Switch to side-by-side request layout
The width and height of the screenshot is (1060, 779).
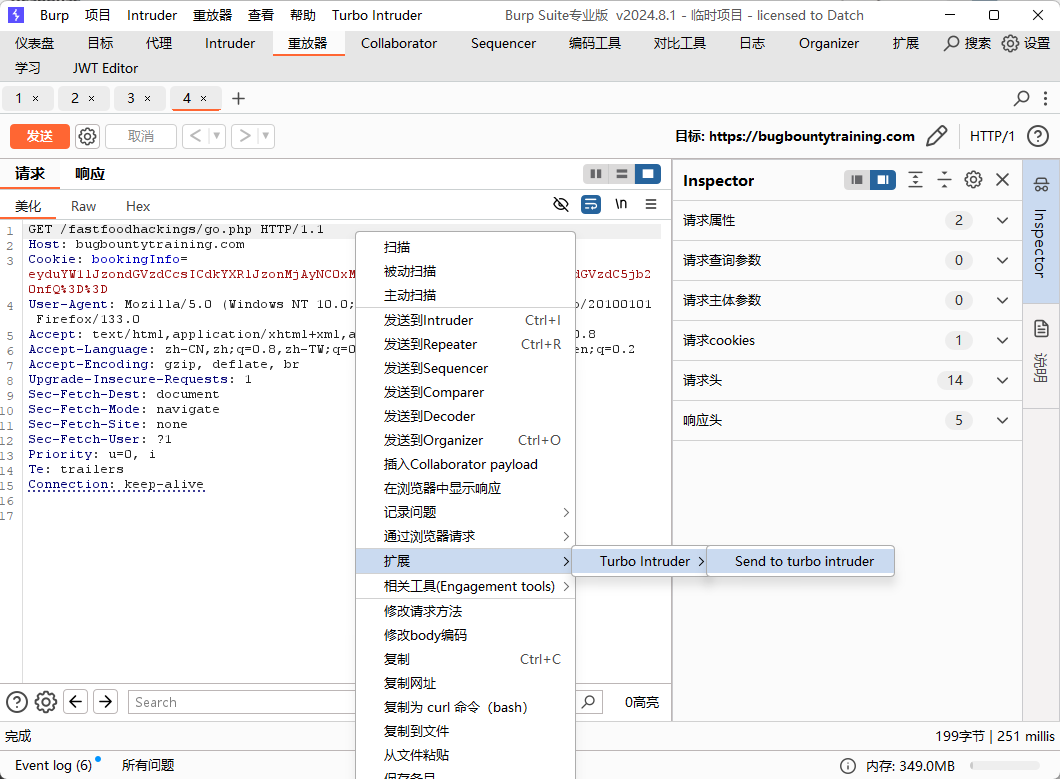pyautogui.click(x=596, y=174)
